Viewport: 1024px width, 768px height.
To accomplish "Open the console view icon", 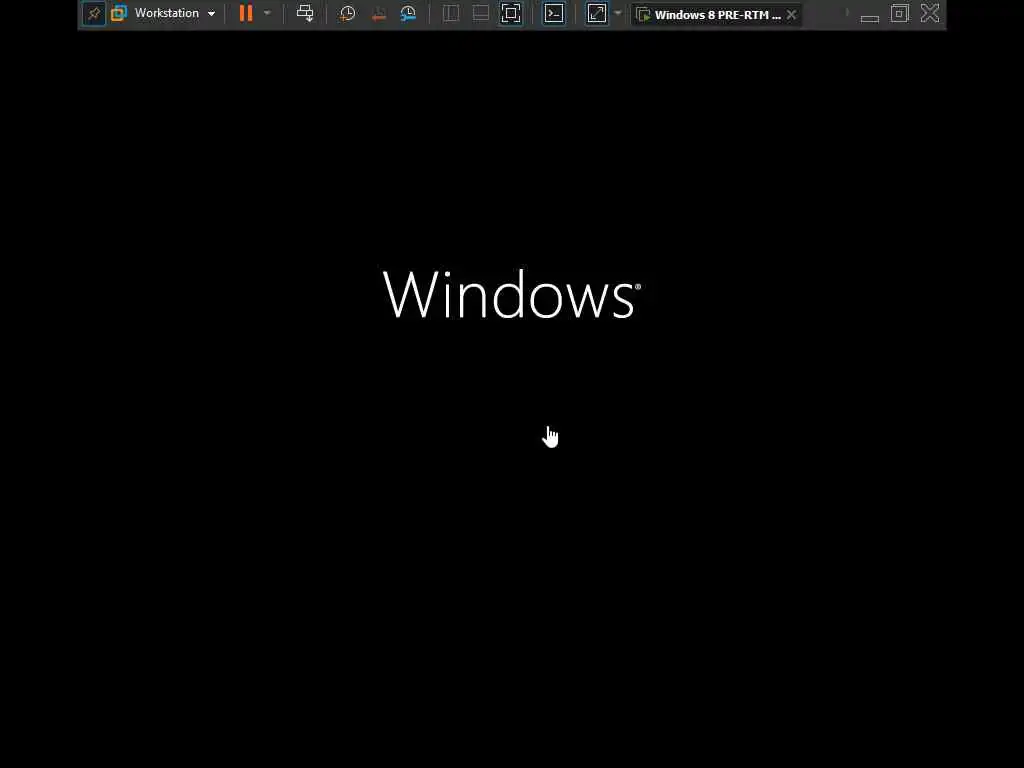I will (x=554, y=13).
